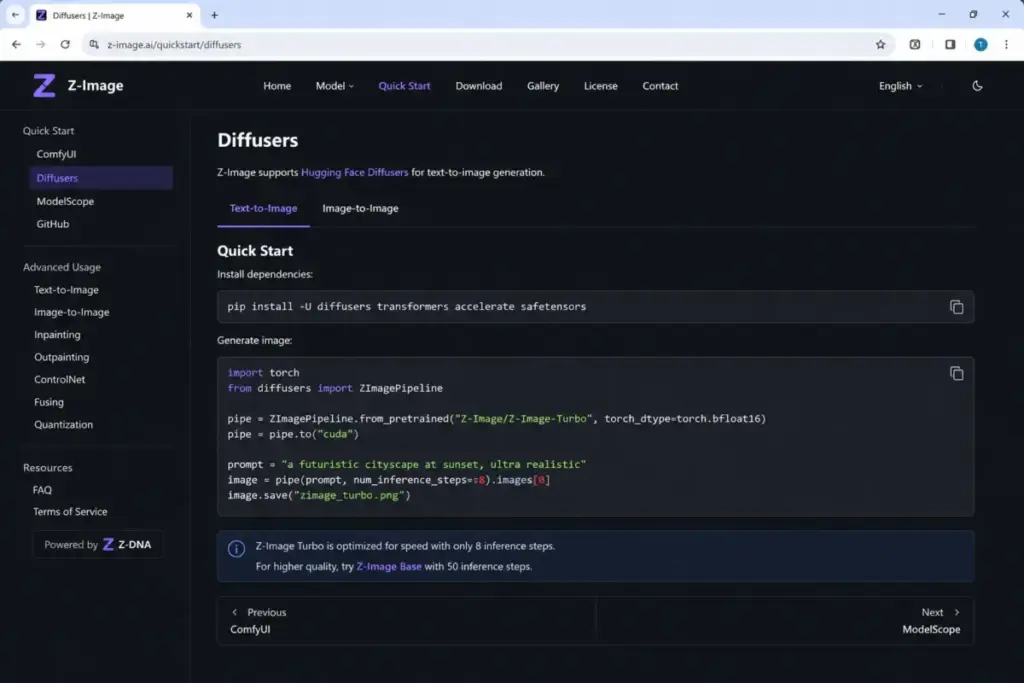Open Quick Start navigation item
This screenshot has width=1024, height=683.
pyautogui.click(x=404, y=86)
